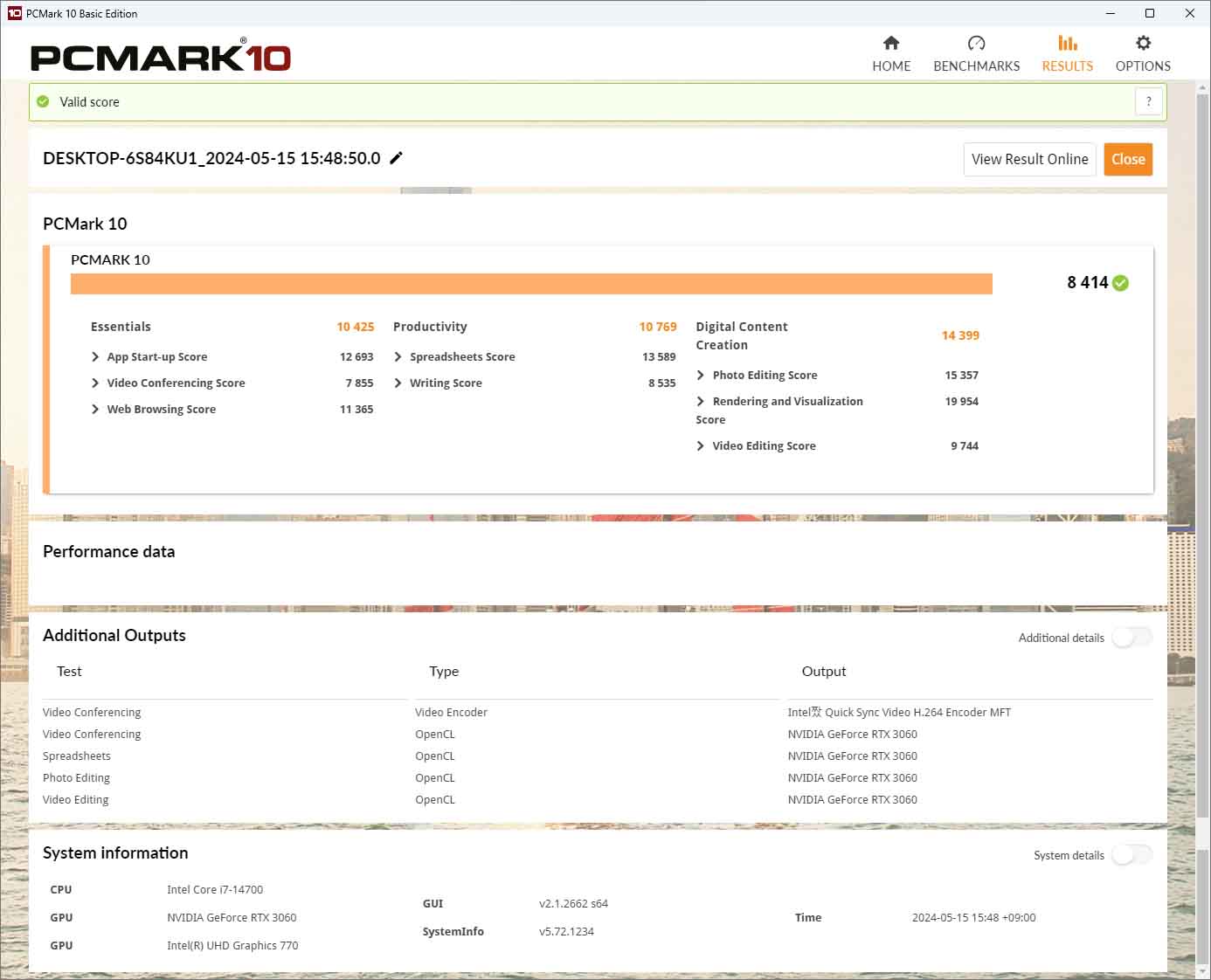Click the Productivity score 10 769
The height and width of the screenshot is (980, 1211).
[x=658, y=327]
